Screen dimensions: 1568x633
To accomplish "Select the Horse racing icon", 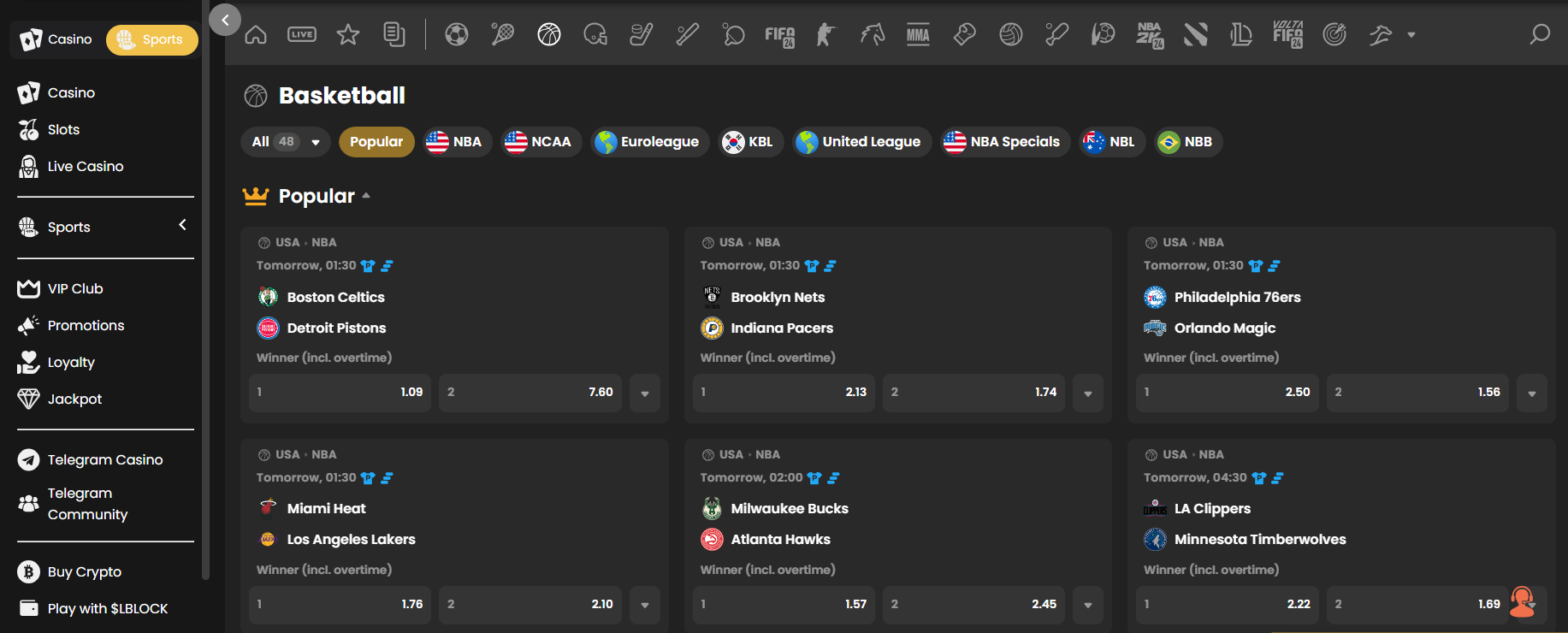I will tap(873, 34).
